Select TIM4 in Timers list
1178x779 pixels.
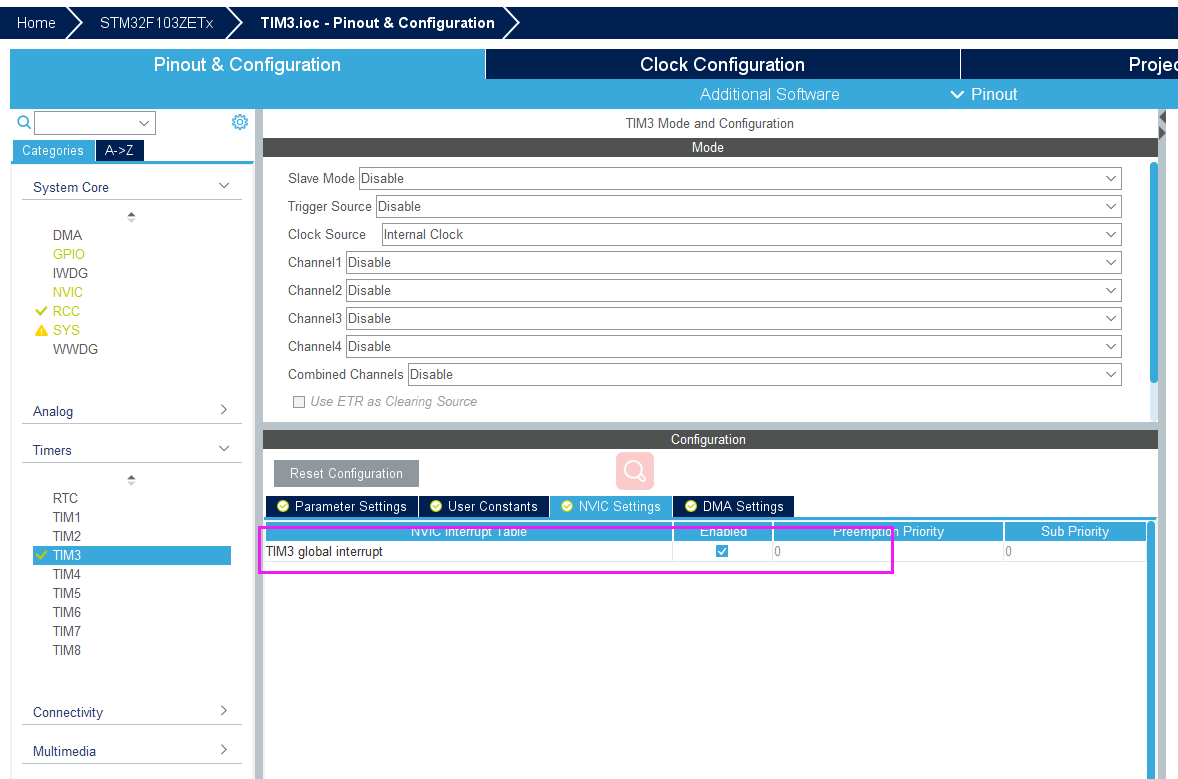point(67,575)
